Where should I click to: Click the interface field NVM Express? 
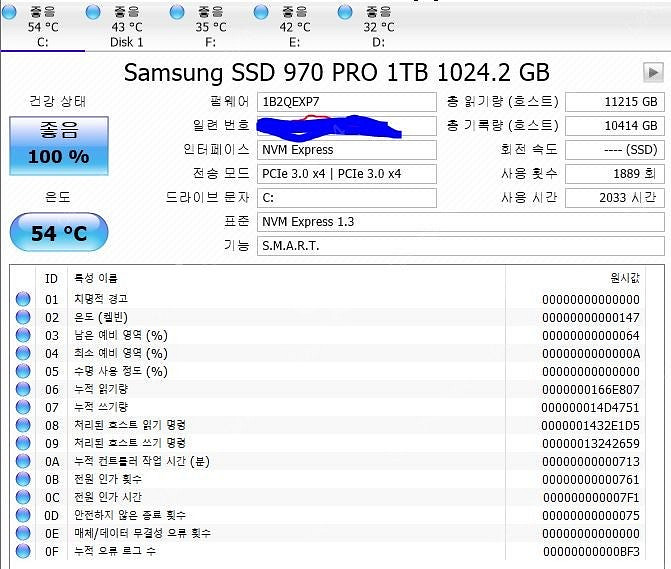[347, 150]
